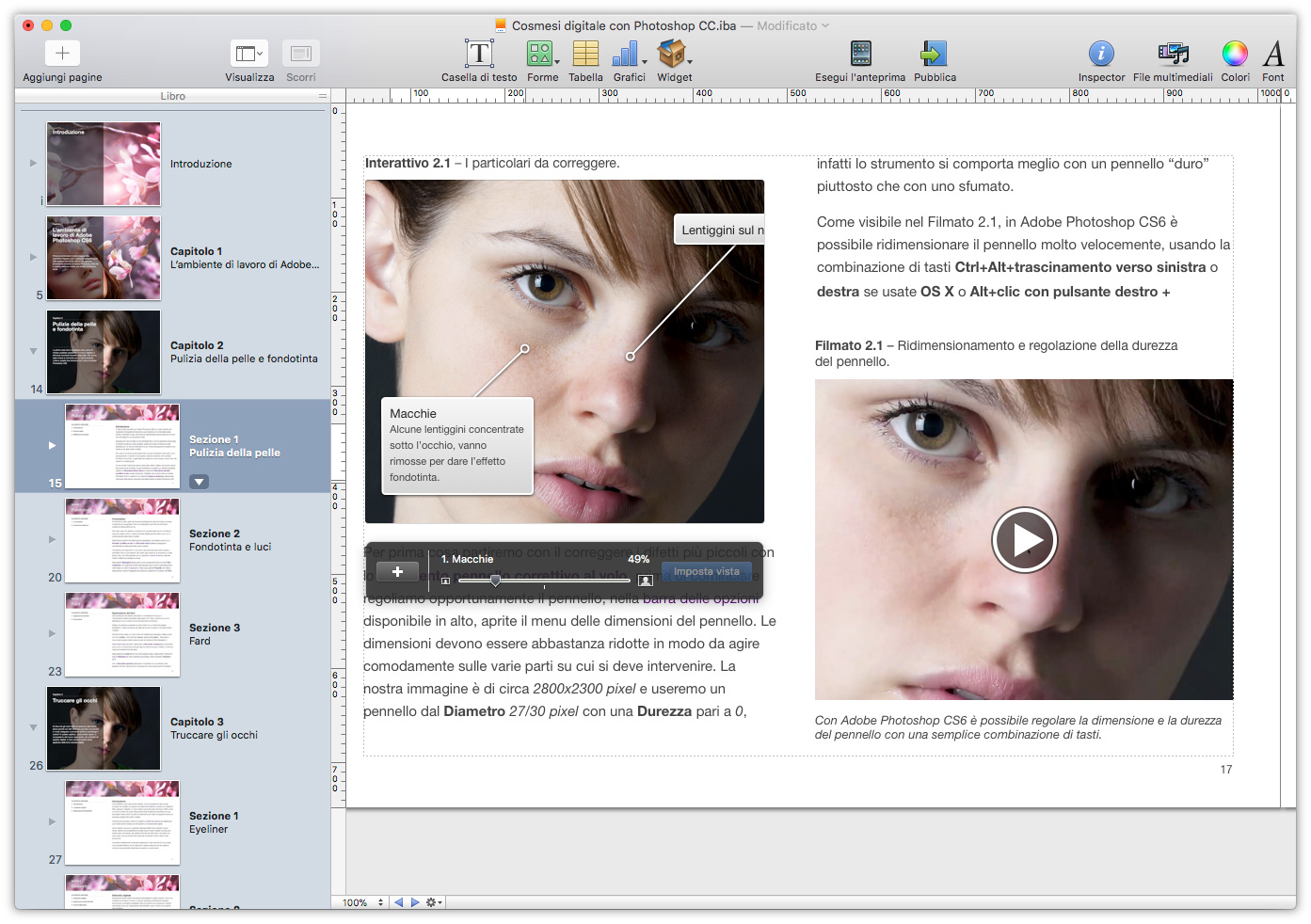The image size is (1311, 924).
Task: Expand Capitolo 1 disclosure triangle
Action: 33,257
